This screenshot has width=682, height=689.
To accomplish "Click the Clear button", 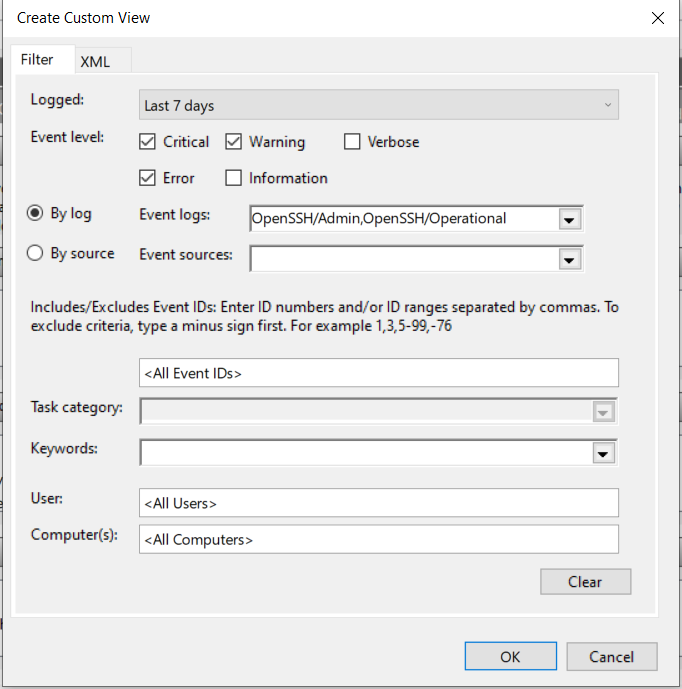I will click(585, 582).
